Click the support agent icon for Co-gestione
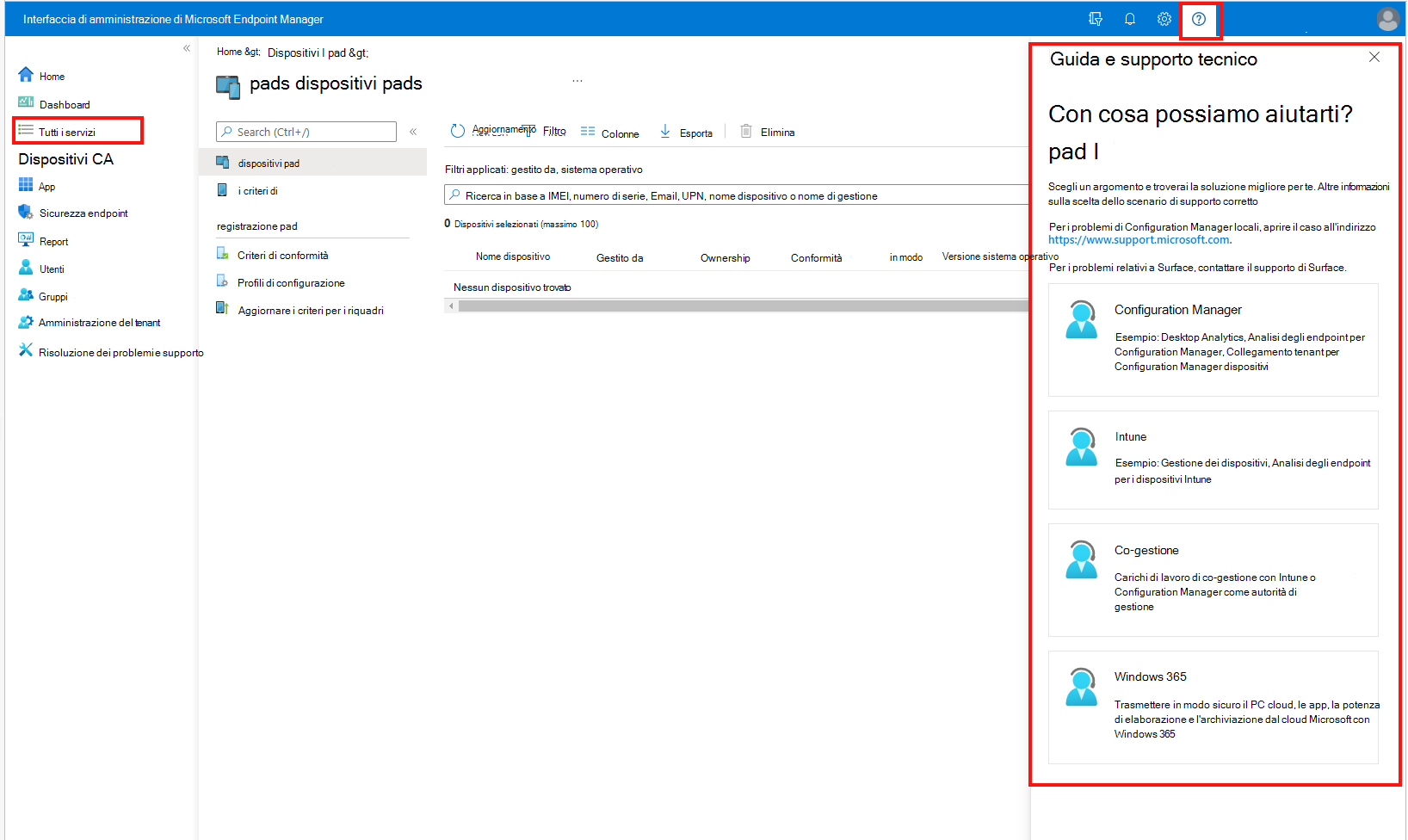The width and height of the screenshot is (1408, 840). point(1082,560)
